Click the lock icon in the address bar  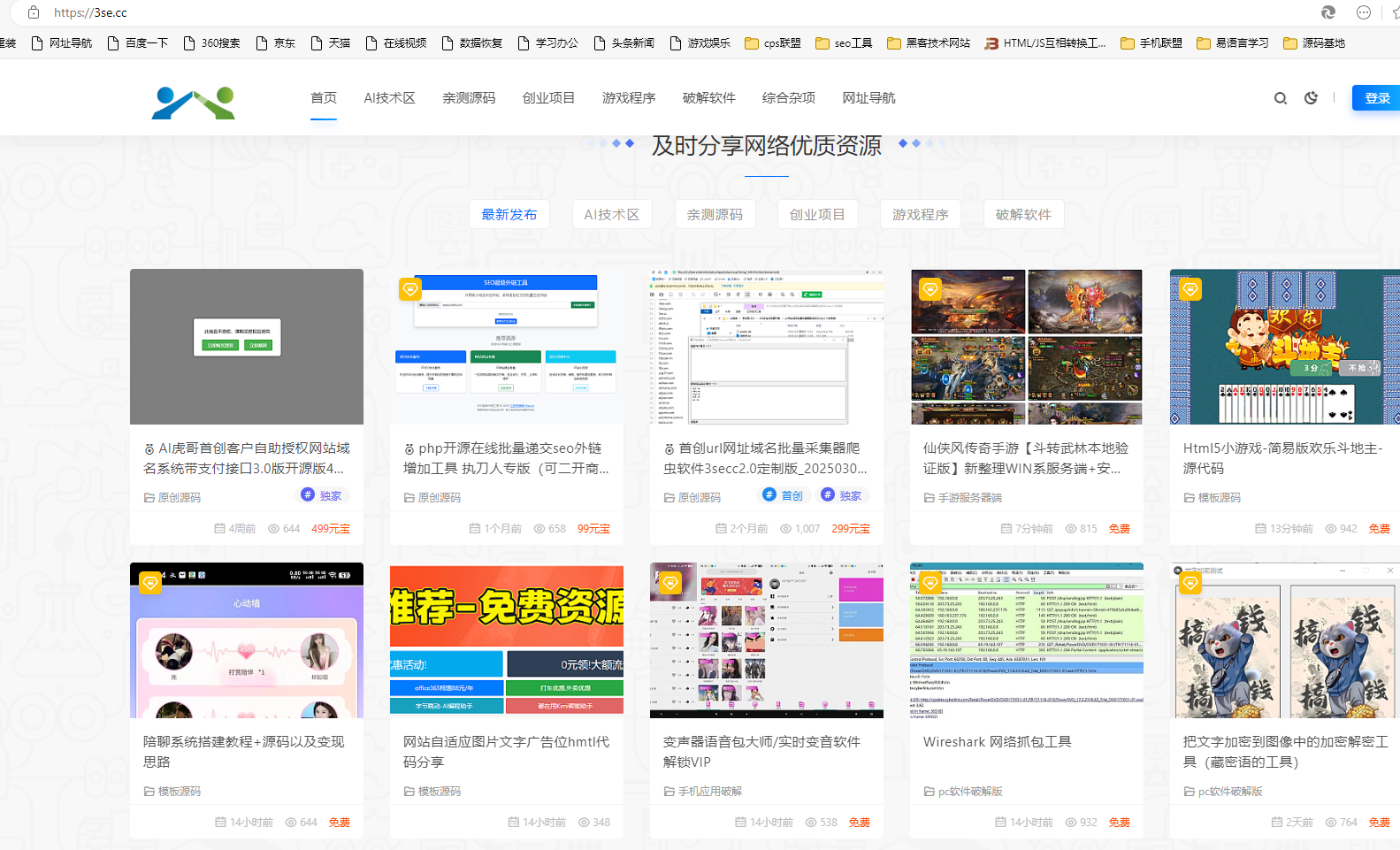click(x=34, y=12)
